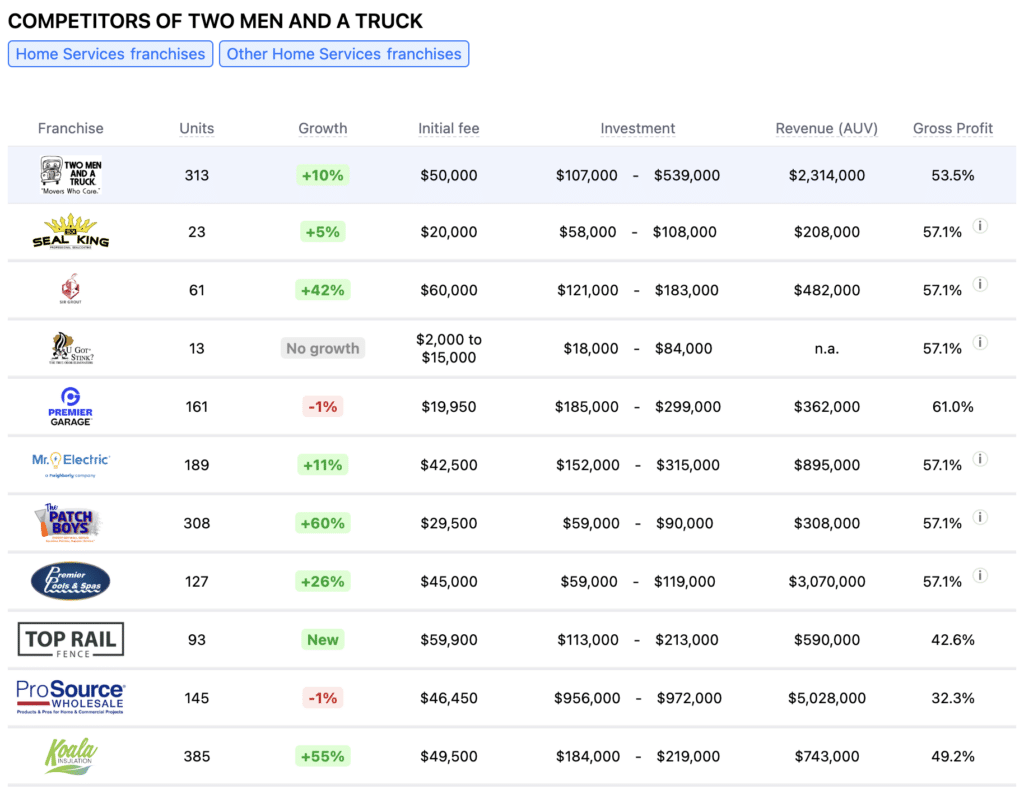The width and height of the screenshot is (1024, 799).
Task: Click the Revenue (AUV) column header
Action: (x=826, y=128)
